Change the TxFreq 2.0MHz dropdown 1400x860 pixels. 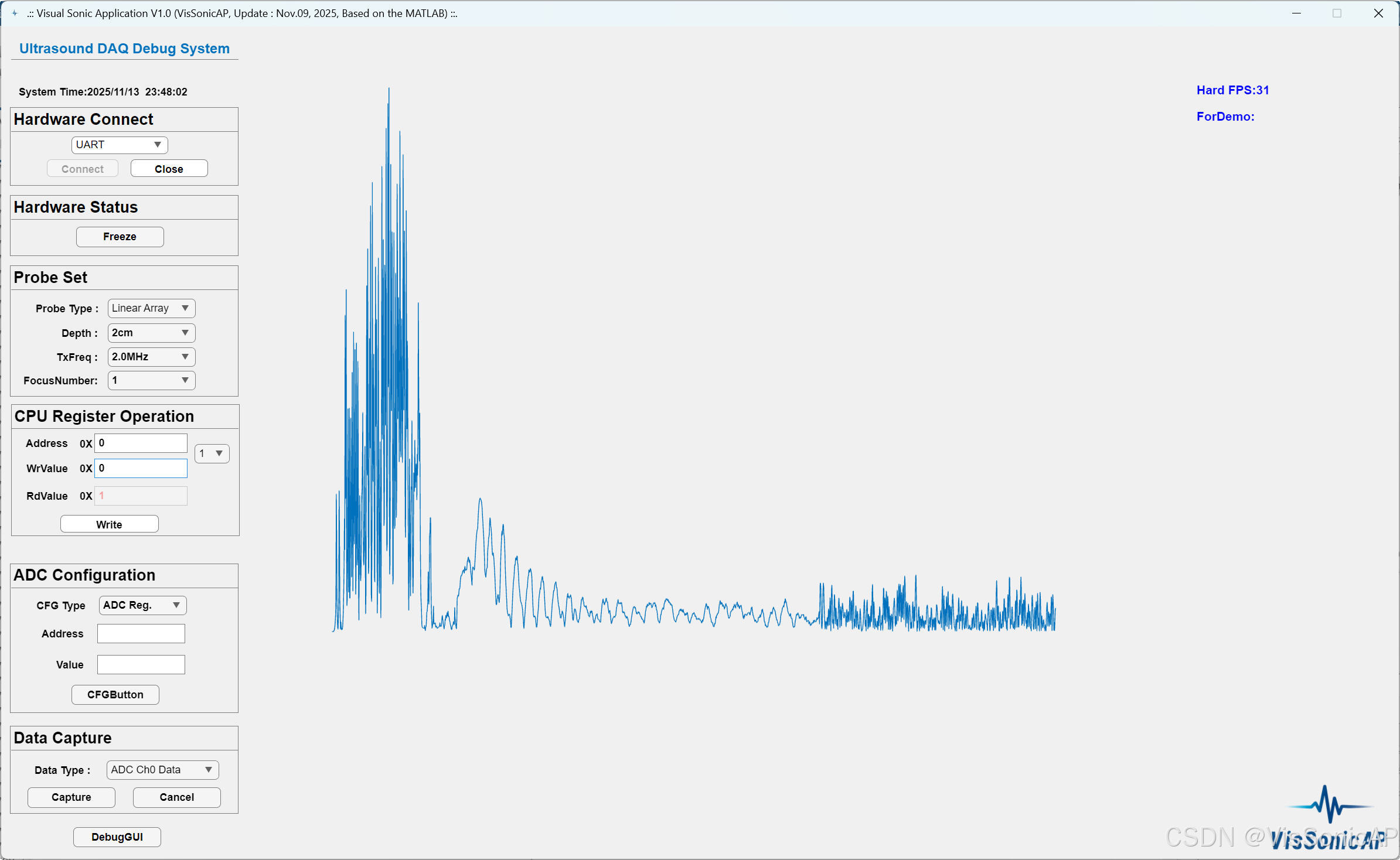coord(151,357)
